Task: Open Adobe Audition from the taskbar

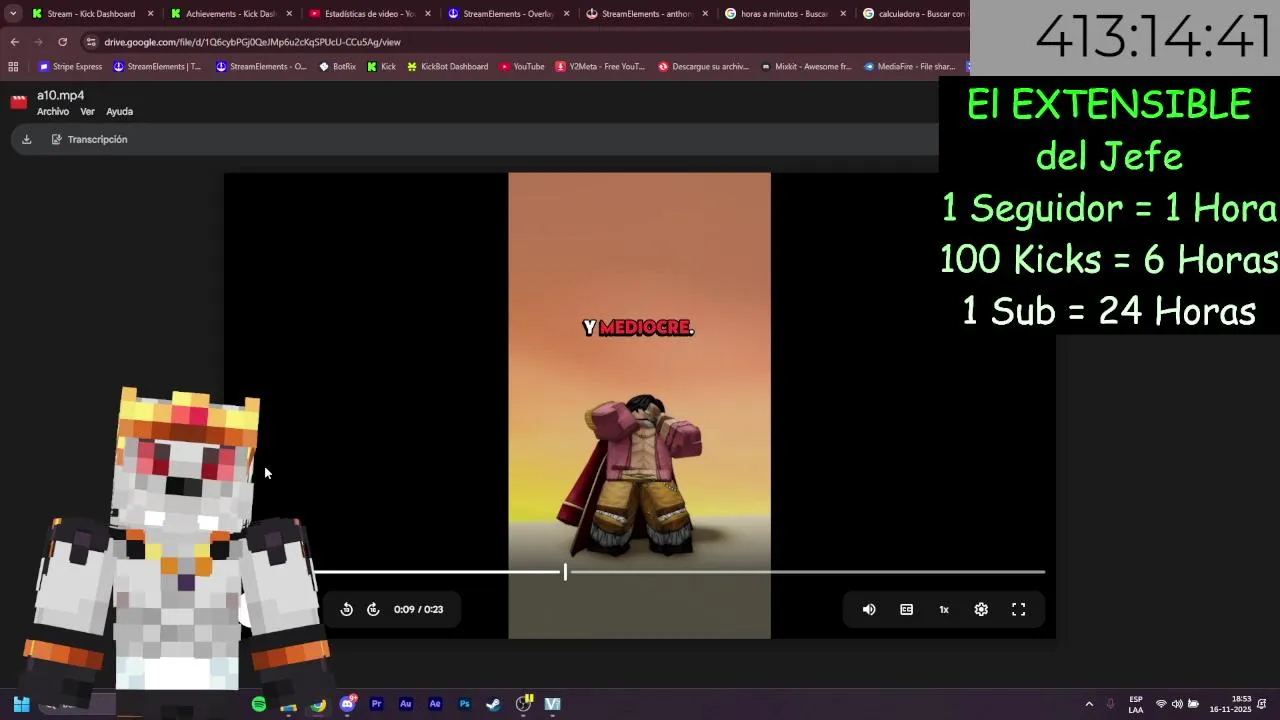Action: (405, 704)
